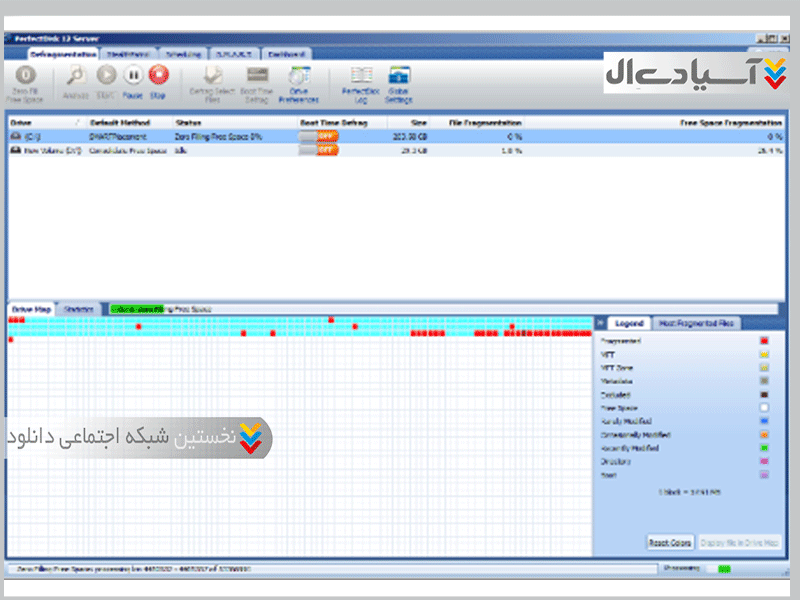Open Drive Preferences from the toolbar
This screenshot has width=800, height=600.
(x=298, y=77)
